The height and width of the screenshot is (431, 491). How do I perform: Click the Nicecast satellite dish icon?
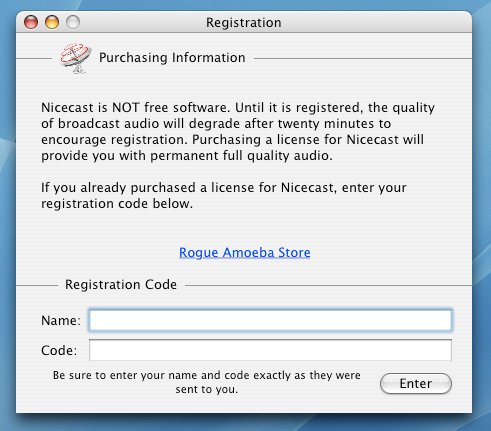(76, 58)
